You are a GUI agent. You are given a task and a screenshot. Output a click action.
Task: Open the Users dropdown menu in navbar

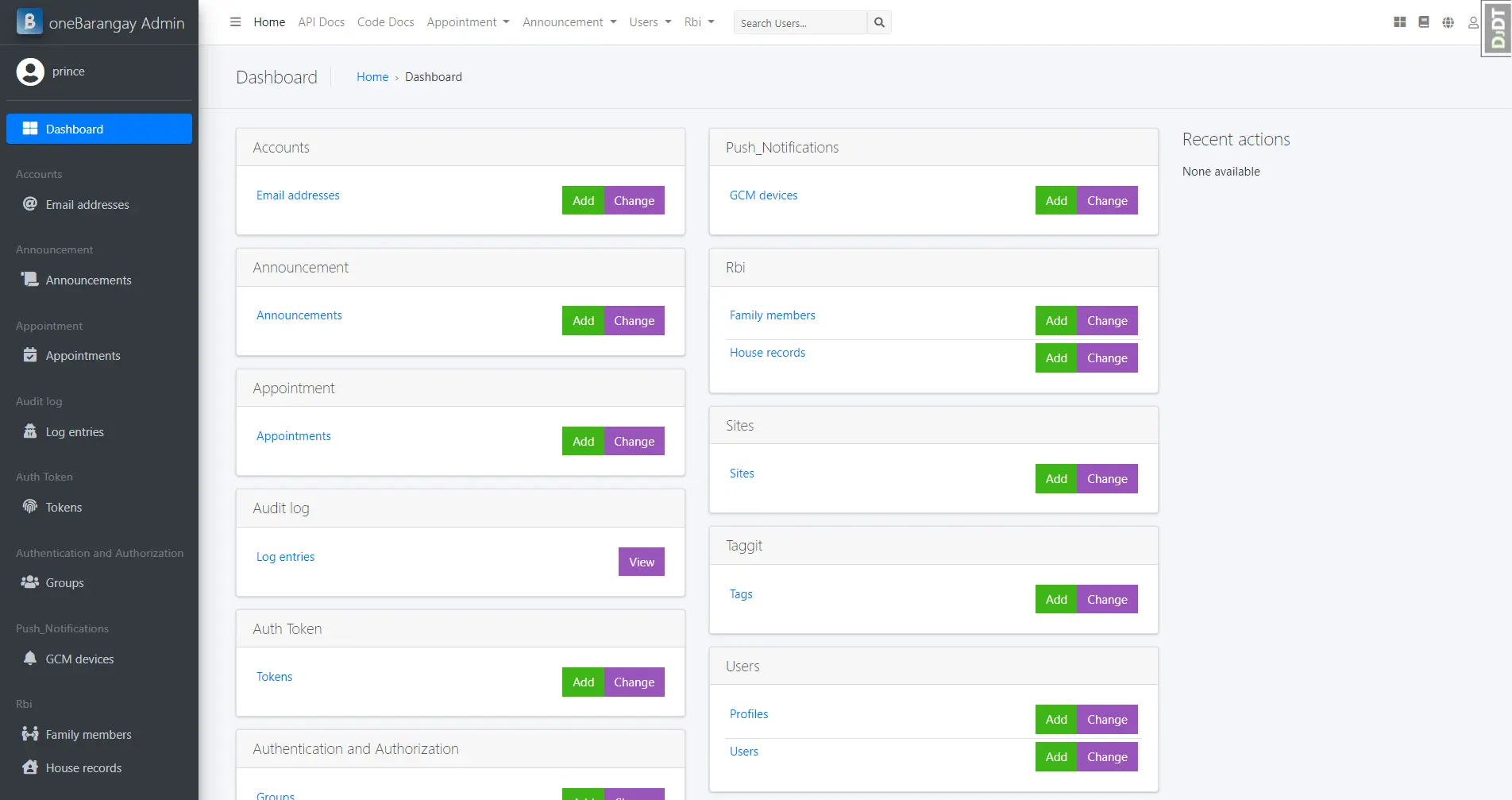click(x=650, y=22)
